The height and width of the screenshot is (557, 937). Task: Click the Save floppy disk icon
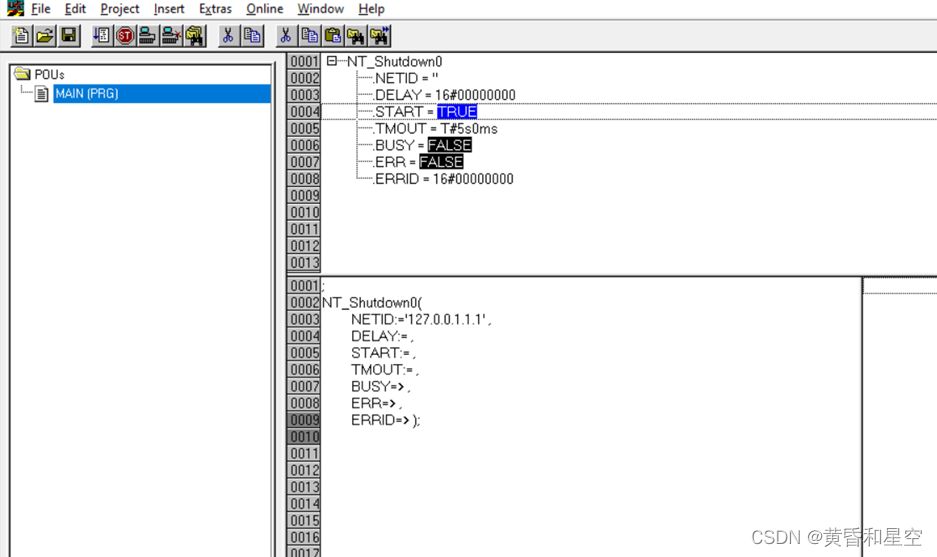69,36
